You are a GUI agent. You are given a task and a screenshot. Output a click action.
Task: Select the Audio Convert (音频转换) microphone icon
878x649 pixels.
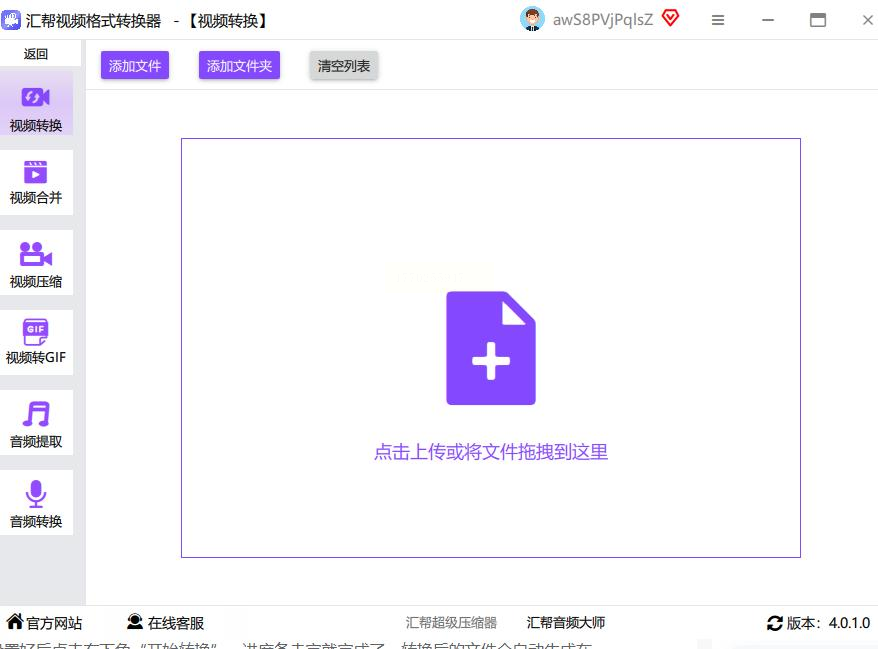(36, 494)
